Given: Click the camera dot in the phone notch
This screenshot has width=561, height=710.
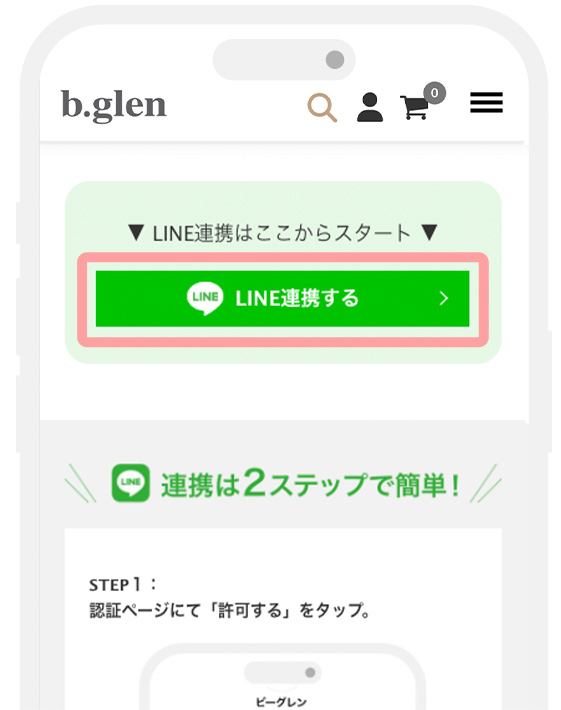Looking at the screenshot, I should [x=335, y=59].
